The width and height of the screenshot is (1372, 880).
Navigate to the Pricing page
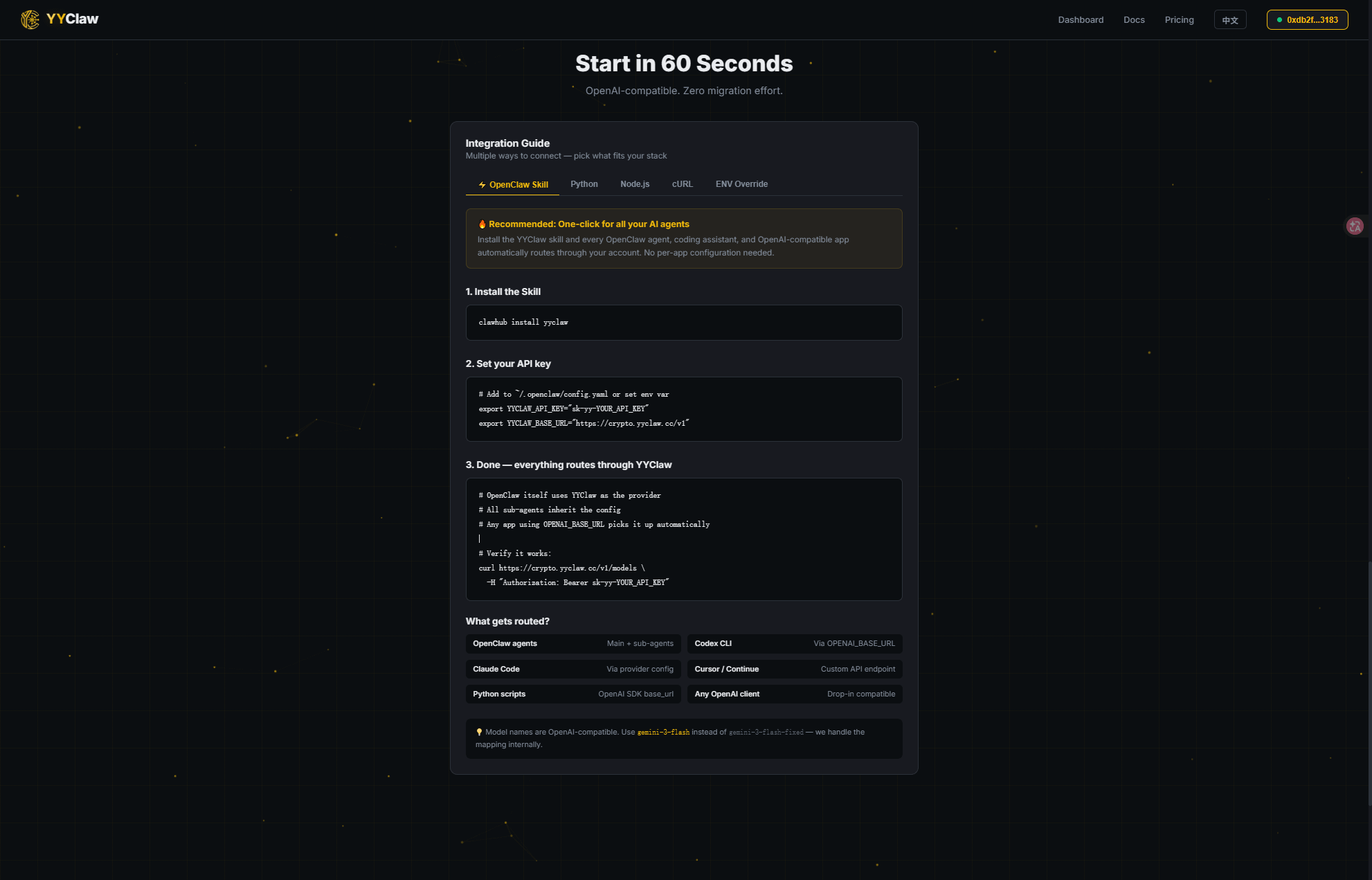click(x=1179, y=20)
